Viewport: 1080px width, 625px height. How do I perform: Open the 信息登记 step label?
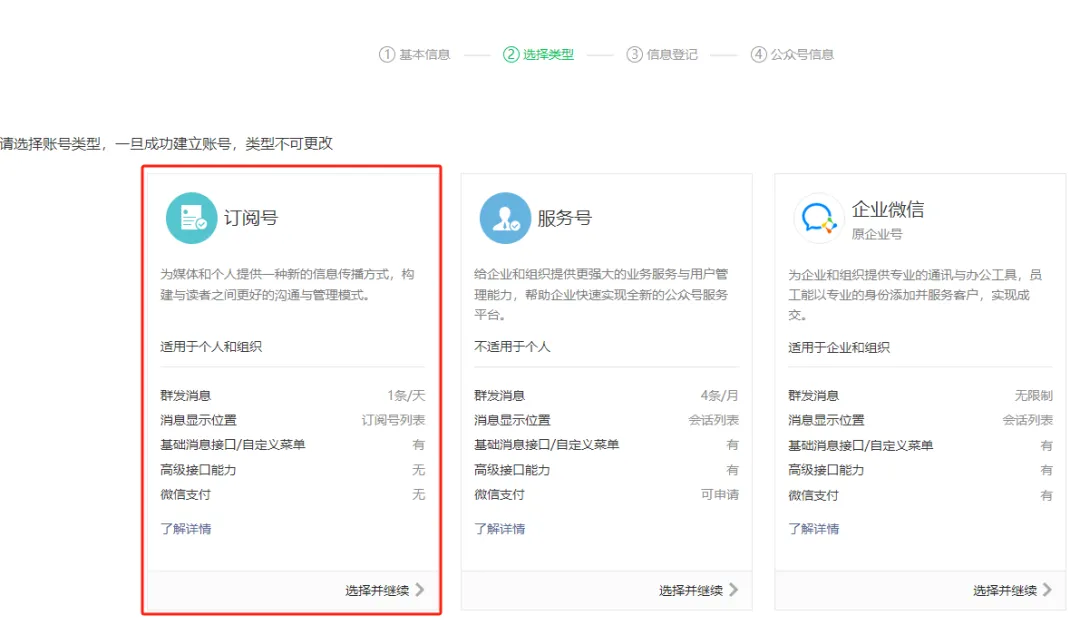672,54
